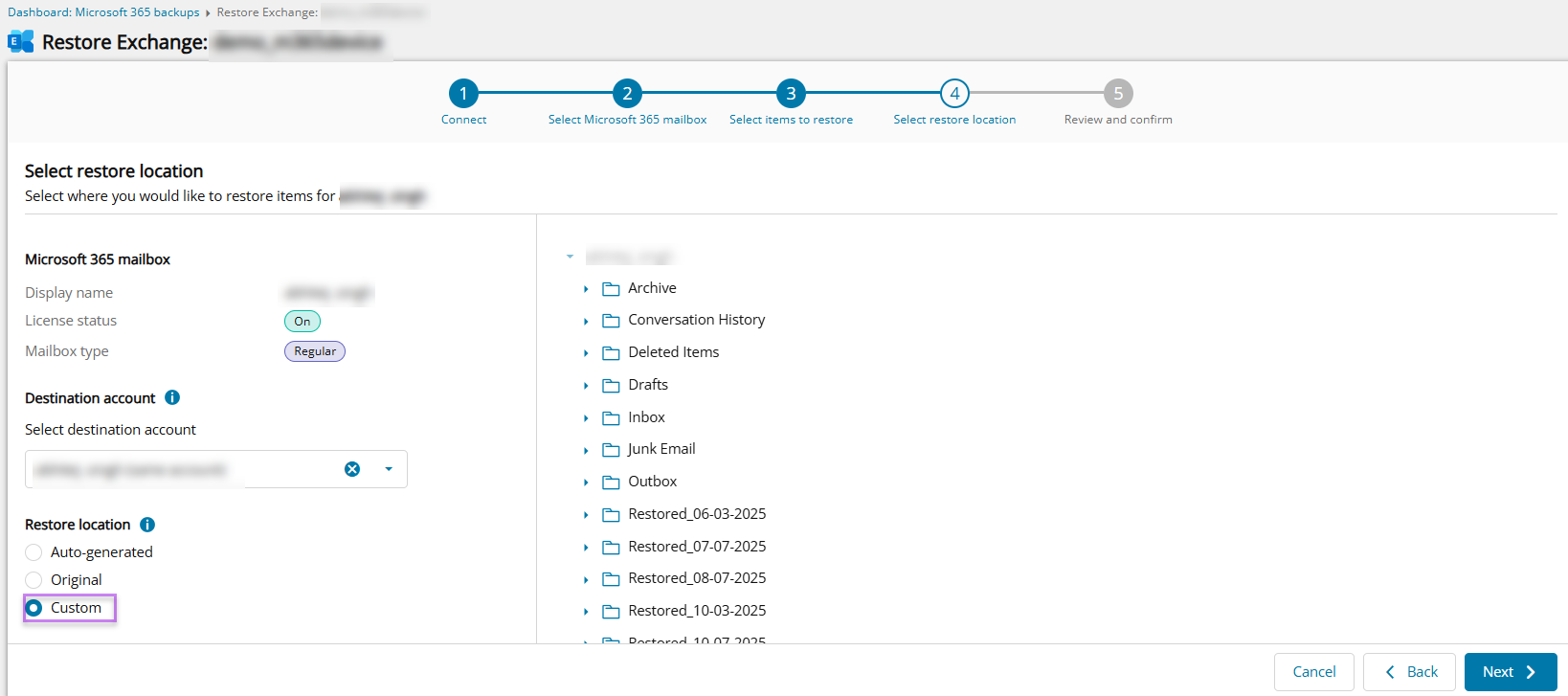The width and height of the screenshot is (1568, 696).
Task: Select the Restored_06-03-2025 folder
Action: tap(697, 514)
